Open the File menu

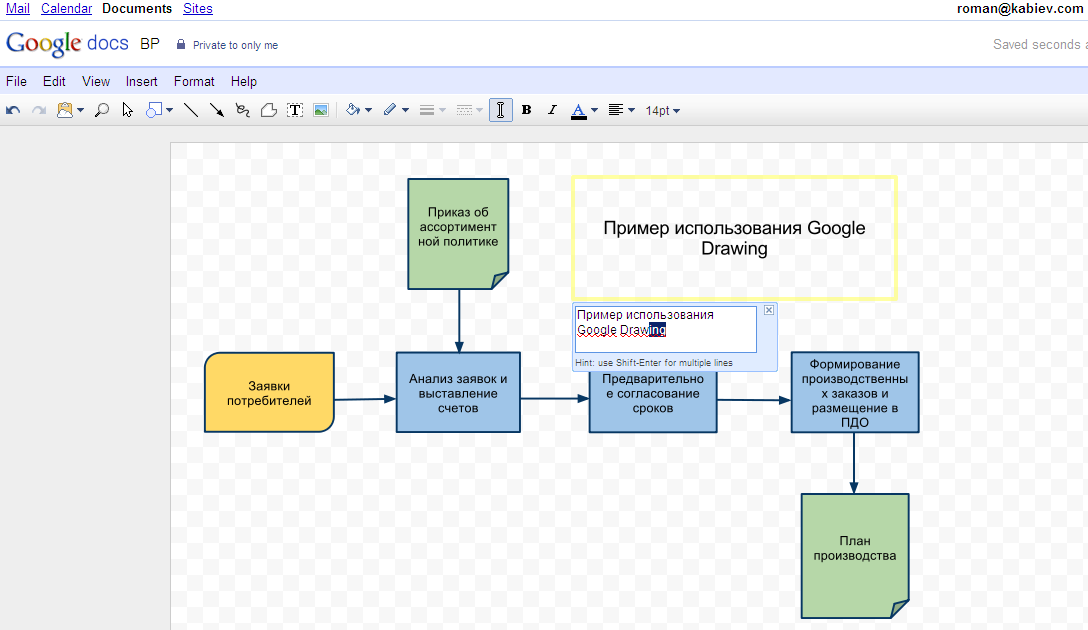pyautogui.click(x=17, y=81)
